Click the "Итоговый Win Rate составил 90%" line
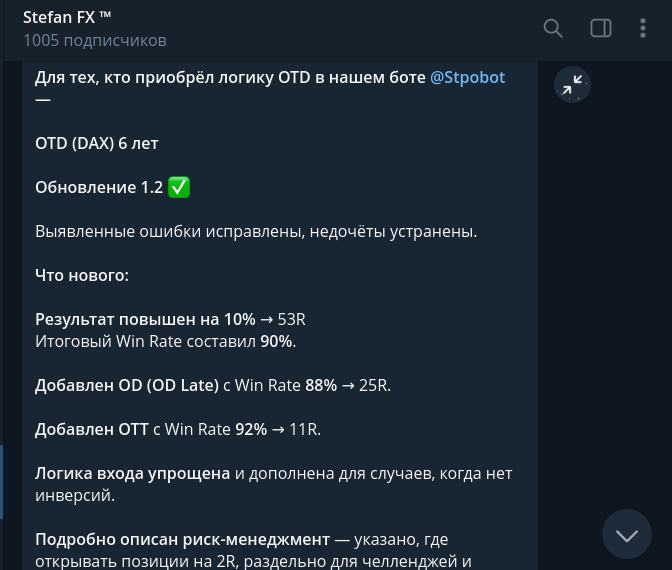Image resolution: width=672 pixels, height=570 pixels. 165,341
